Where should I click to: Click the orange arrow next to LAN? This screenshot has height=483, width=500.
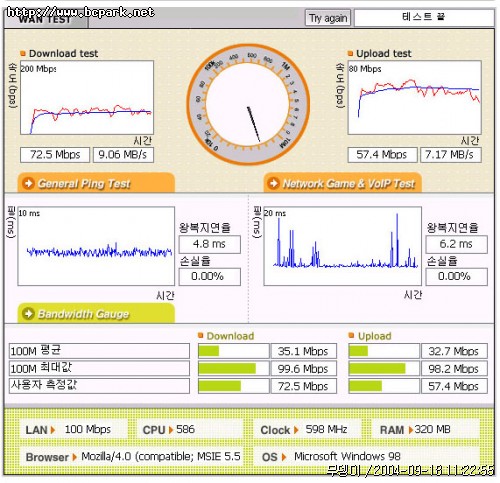point(53,430)
